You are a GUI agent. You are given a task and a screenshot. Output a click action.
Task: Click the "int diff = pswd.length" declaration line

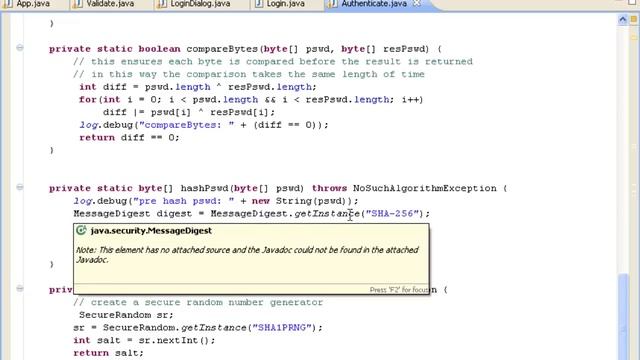(198, 87)
